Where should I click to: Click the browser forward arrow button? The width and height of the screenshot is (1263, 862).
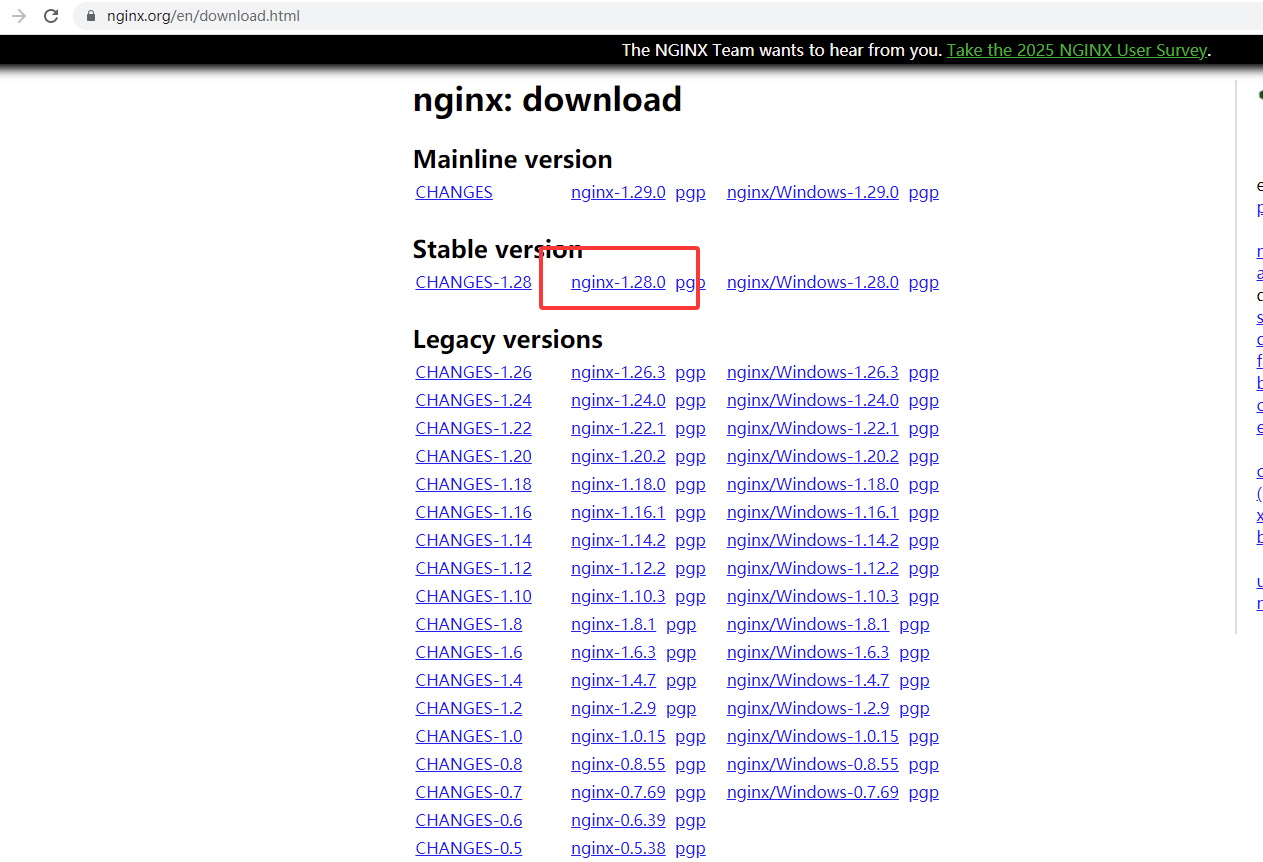pos(18,16)
